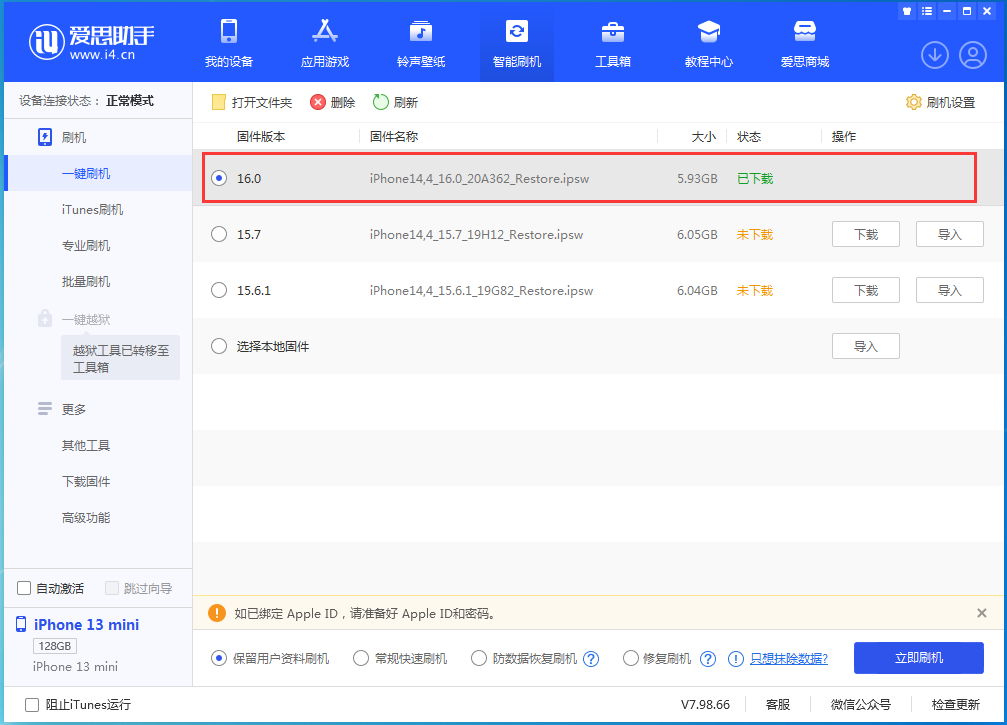Toggle 自动激活 checkbox
1007x725 pixels.
(24, 588)
